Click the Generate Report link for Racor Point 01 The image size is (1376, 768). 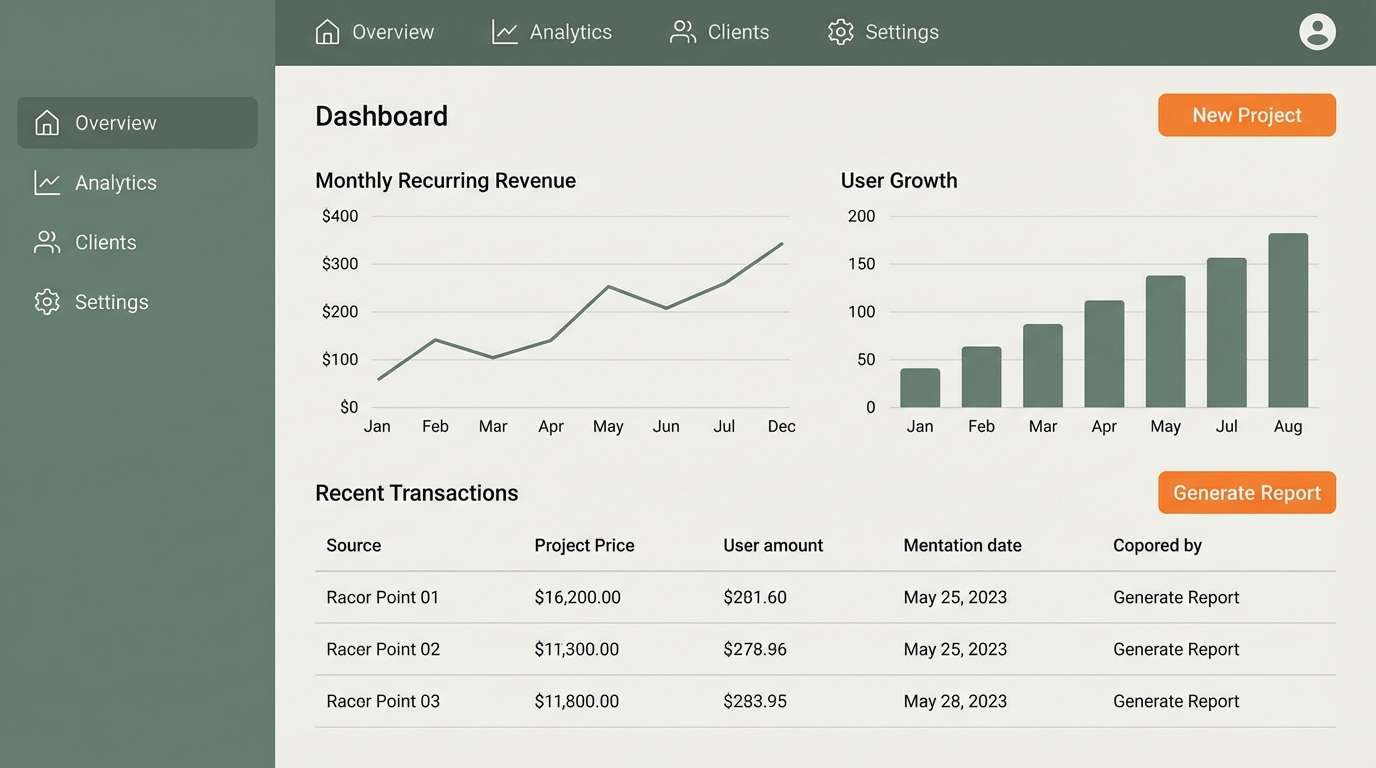pos(1176,596)
